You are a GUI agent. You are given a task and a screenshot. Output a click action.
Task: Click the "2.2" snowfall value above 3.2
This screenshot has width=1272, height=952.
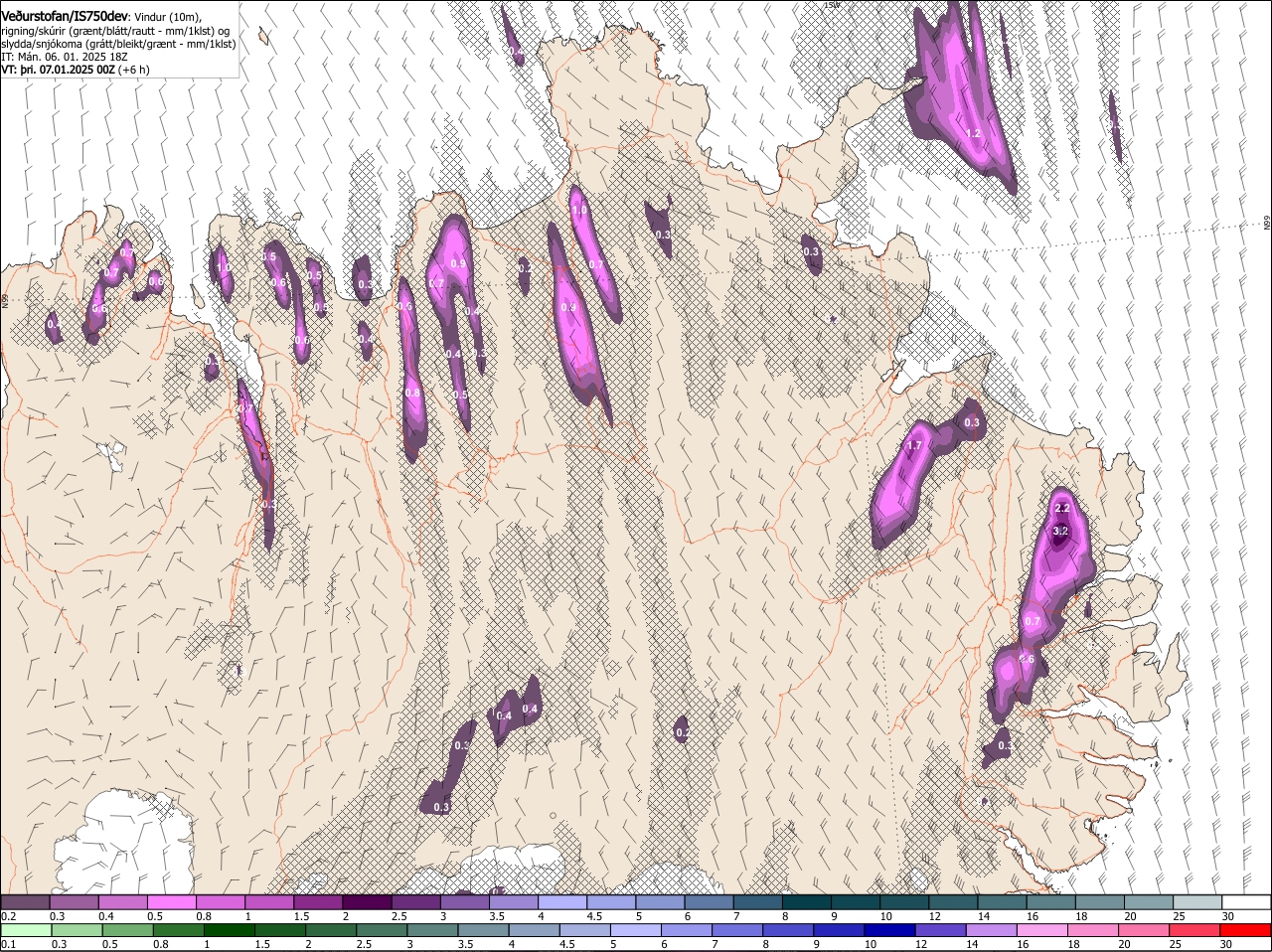tap(1061, 508)
